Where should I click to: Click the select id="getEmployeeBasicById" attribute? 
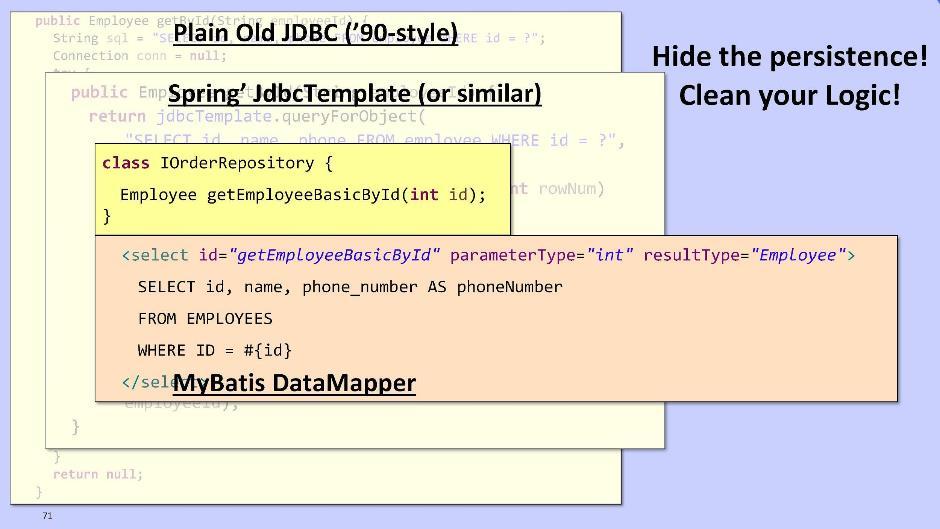(x=320, y=256)
